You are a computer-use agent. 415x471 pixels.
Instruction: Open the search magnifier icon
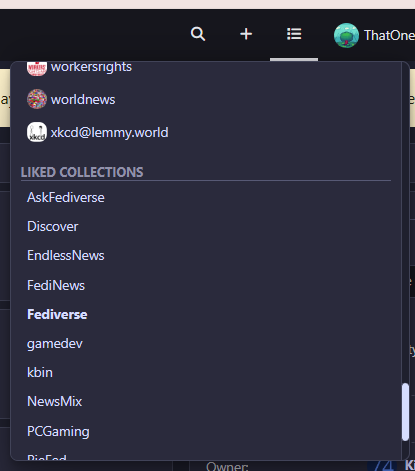click(x=198, y=34)
